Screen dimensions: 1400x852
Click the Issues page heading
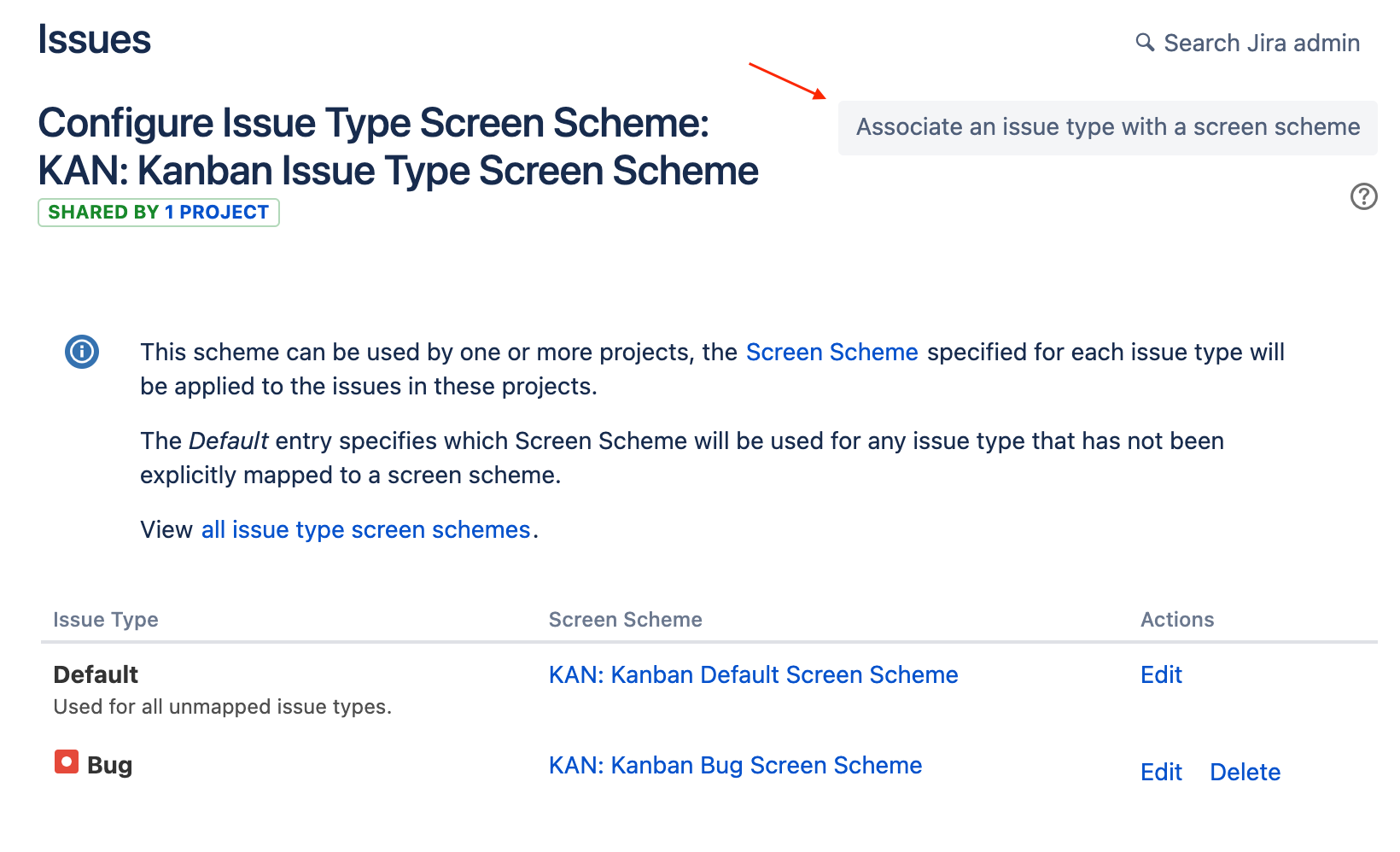[95, 39]
